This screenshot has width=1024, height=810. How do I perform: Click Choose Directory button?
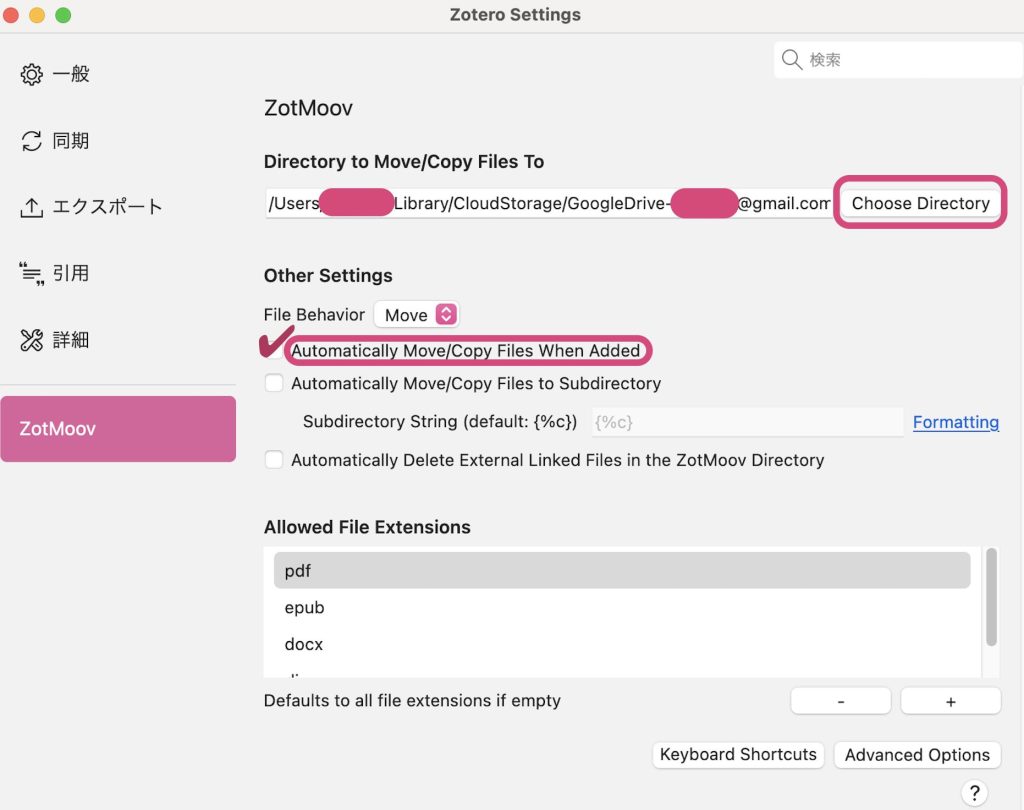coord(920,203)
